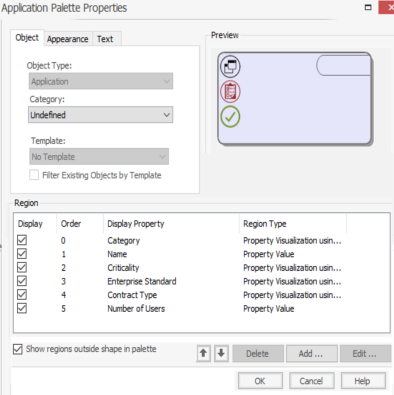Toggle Show regions outside shape in palette
Image resolution: width=394 pixels, height=395 pixels.
(x=18, y=349)
